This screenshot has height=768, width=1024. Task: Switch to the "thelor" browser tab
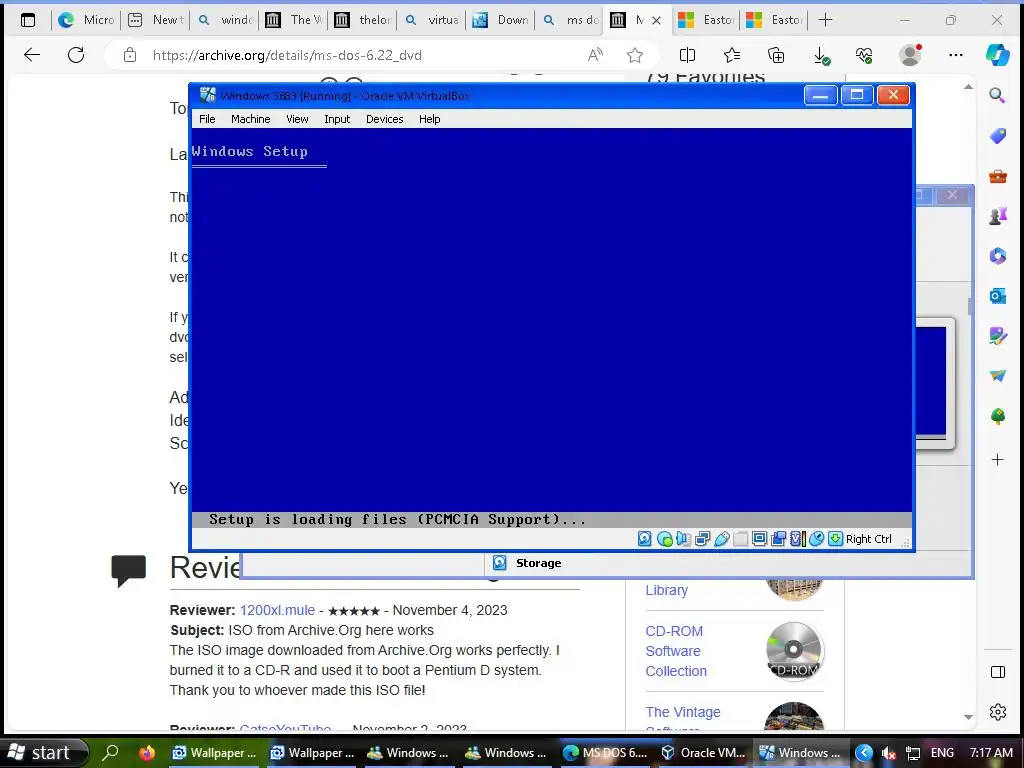coord(363,20)
